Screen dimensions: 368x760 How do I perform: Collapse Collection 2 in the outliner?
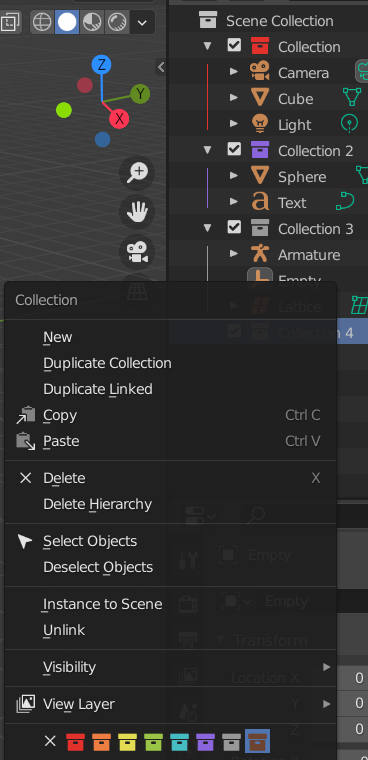[208, 150]
